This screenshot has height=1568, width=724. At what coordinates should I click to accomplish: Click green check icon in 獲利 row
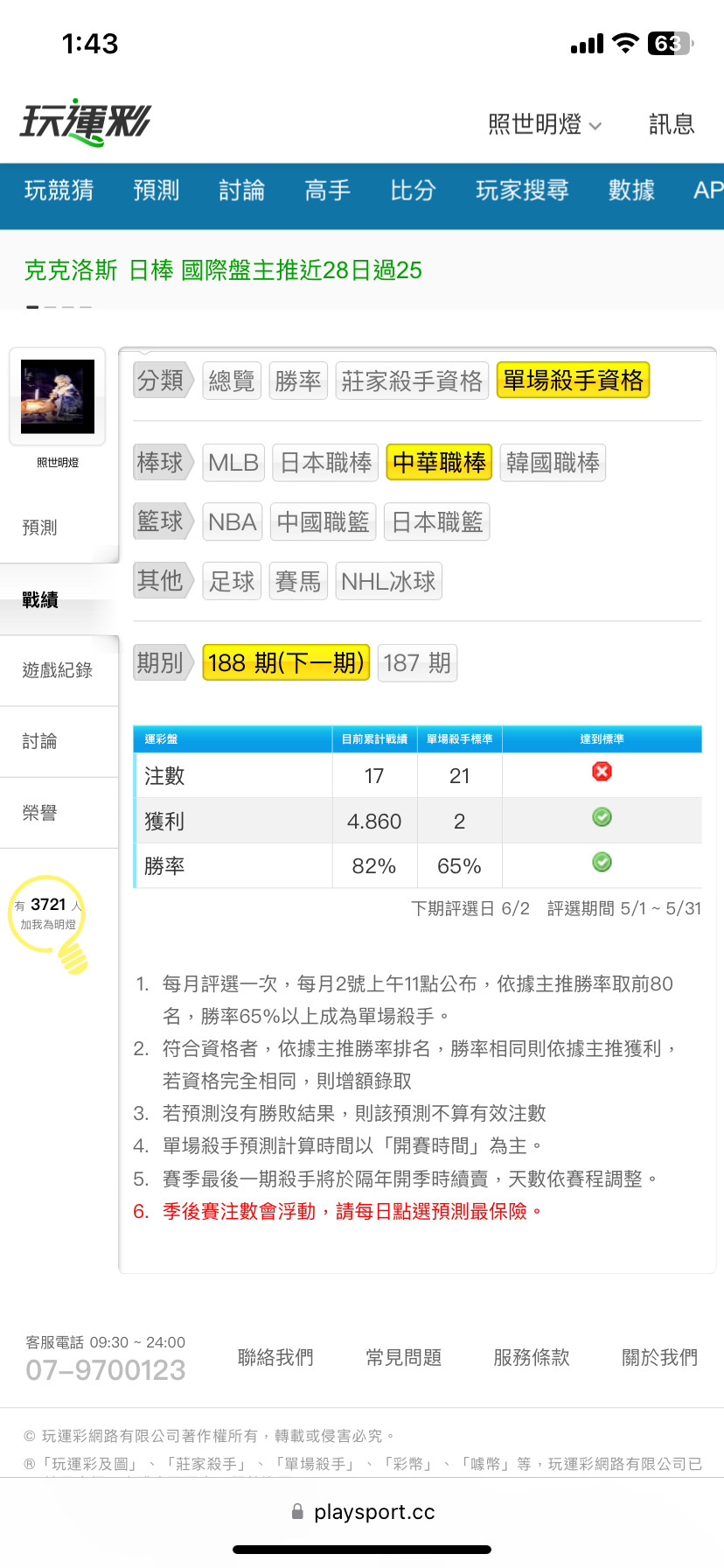click(602, 817)
